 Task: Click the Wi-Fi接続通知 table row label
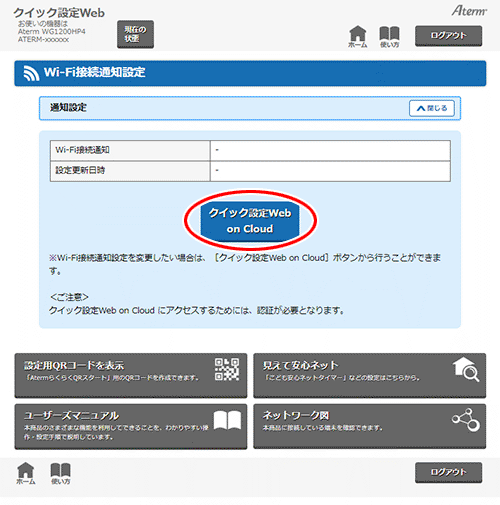point(82,150)
